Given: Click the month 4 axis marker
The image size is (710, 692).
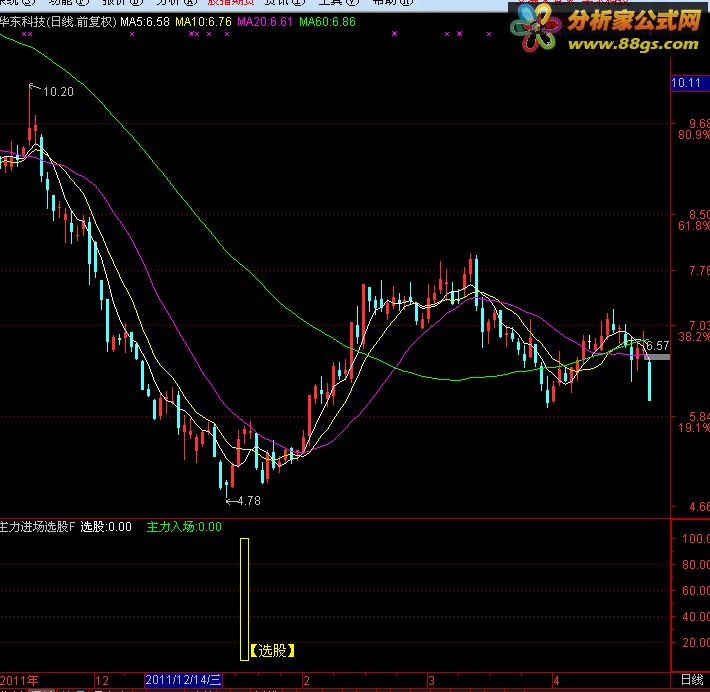Looking at the screenshot, I should [x=556, y=681].
